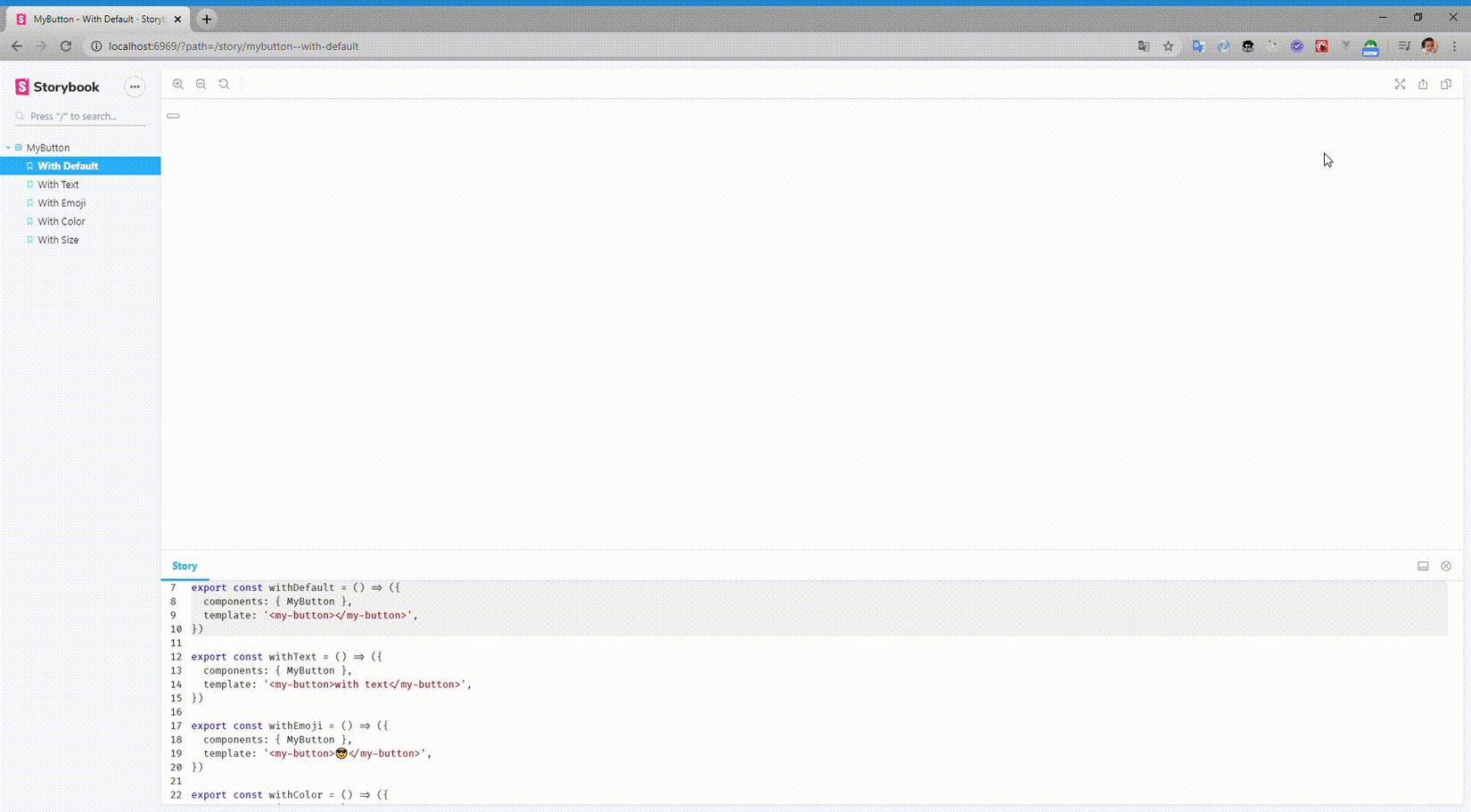Copy the canvas link

[x=1446, y=84]
